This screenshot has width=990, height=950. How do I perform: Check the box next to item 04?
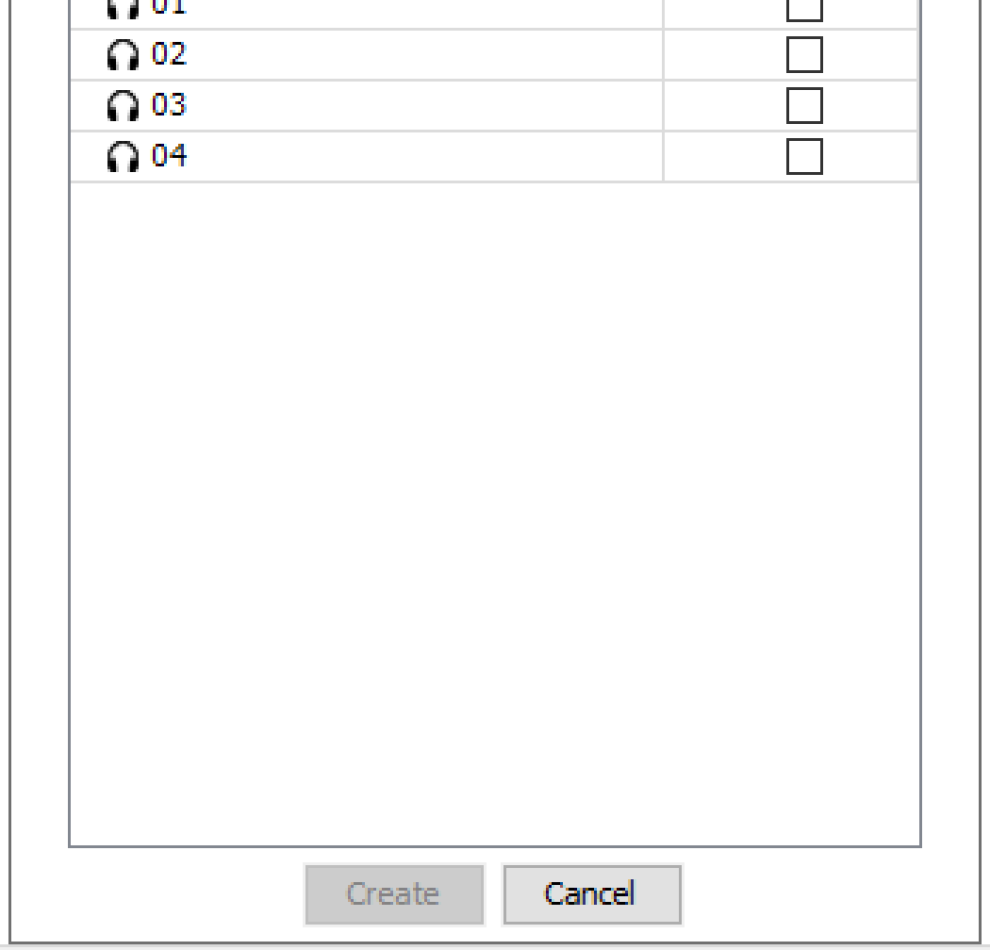point(804,157)
